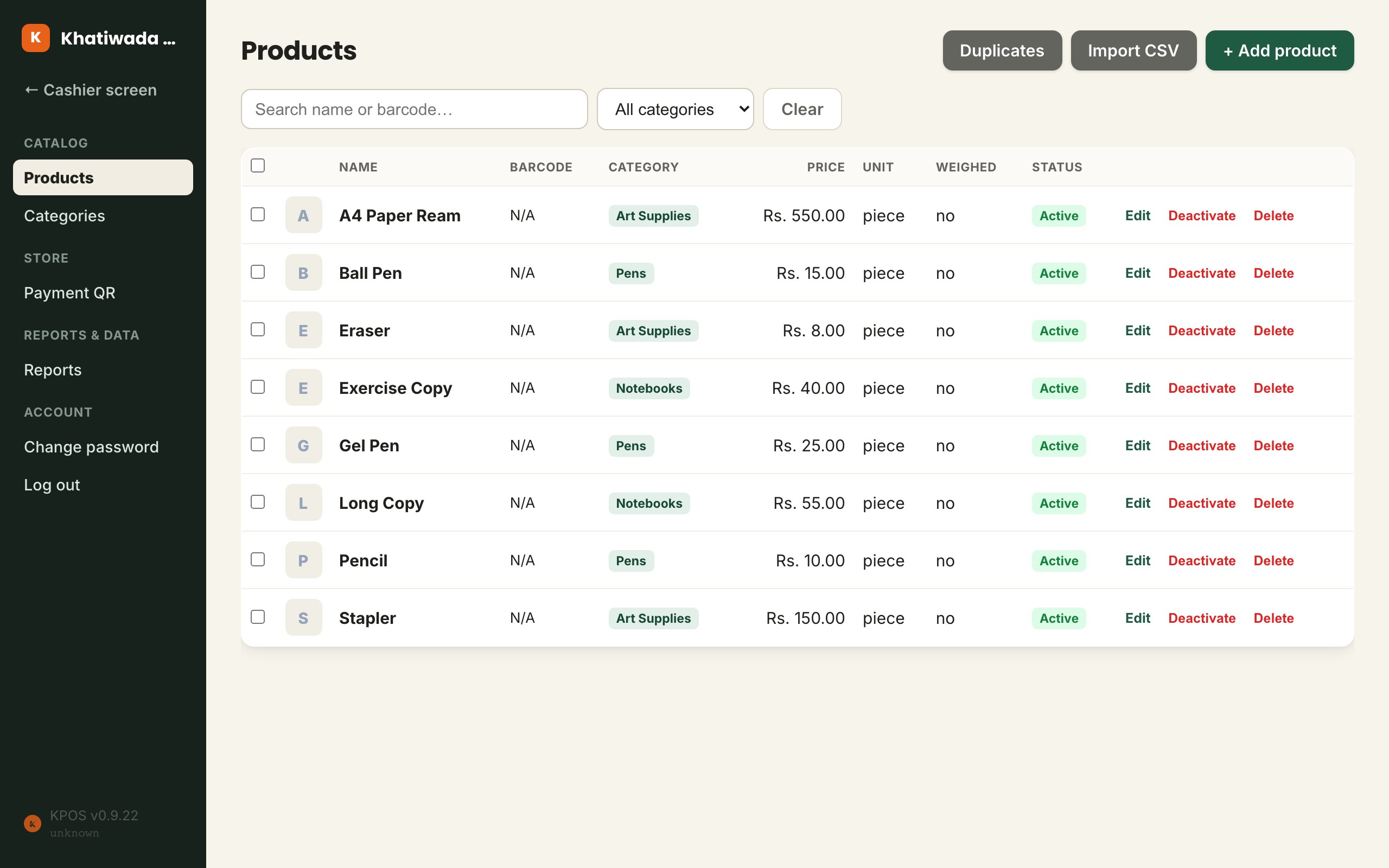The width and height of the screenshot is (1389, 868).
Task: Click the orange K store logo
Action: (36, 38)
